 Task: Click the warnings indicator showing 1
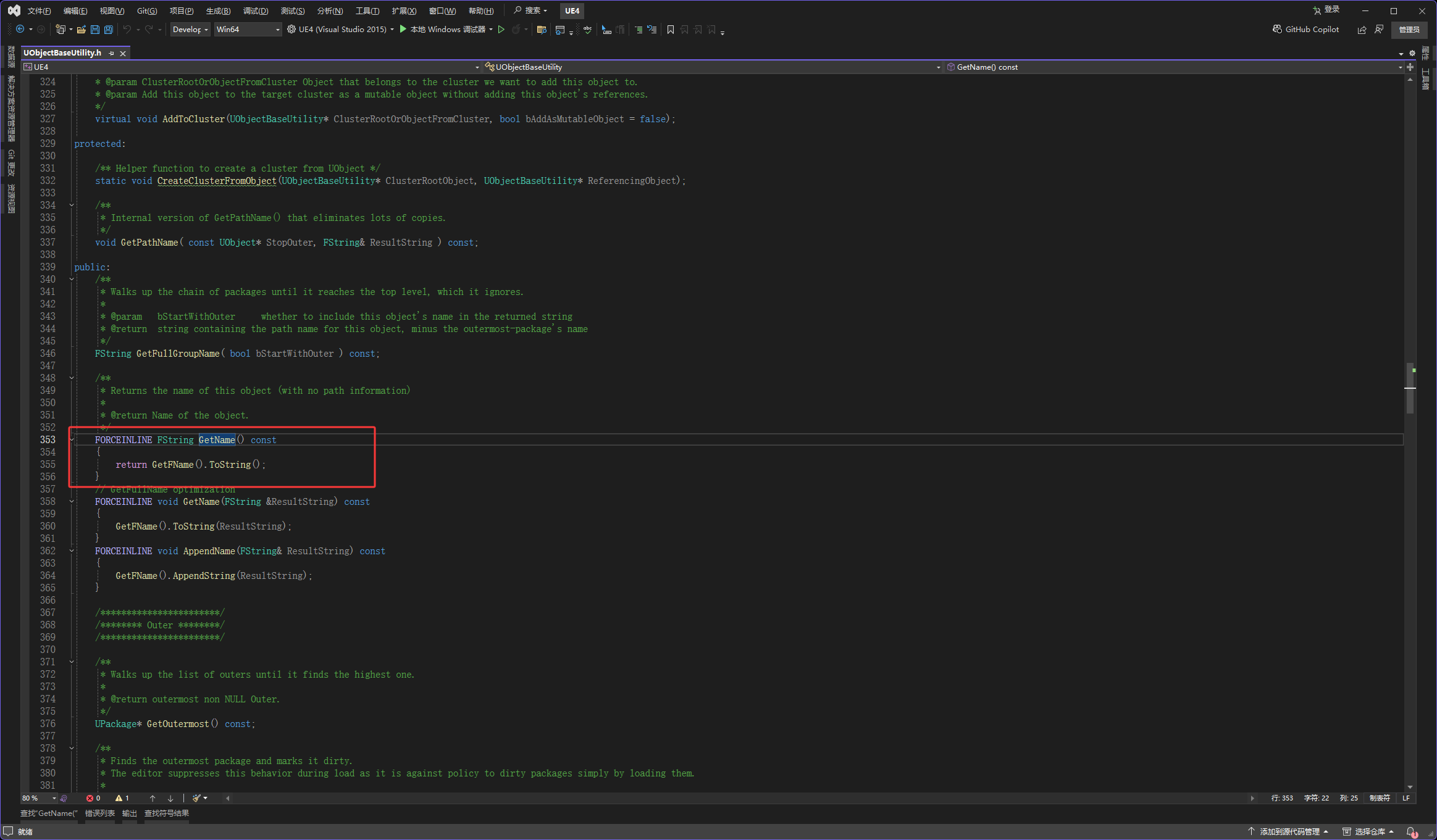tap(122, 798)
